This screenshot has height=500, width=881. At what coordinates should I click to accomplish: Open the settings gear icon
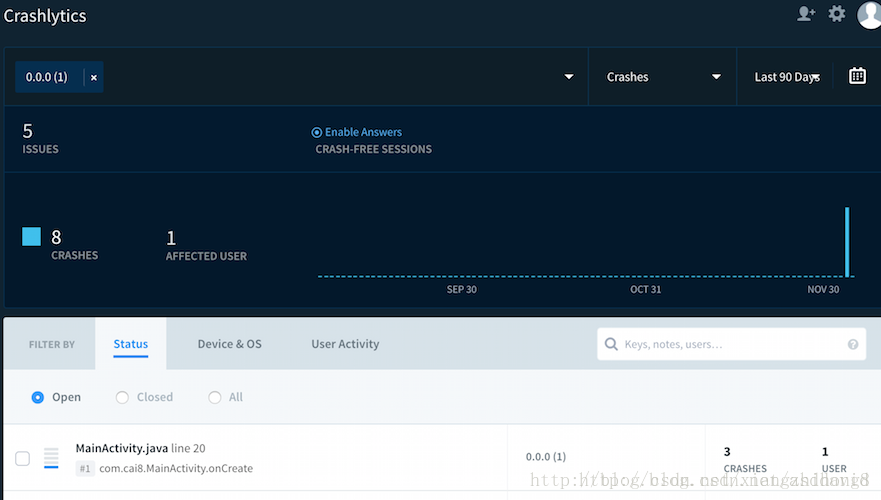point(837,13)
